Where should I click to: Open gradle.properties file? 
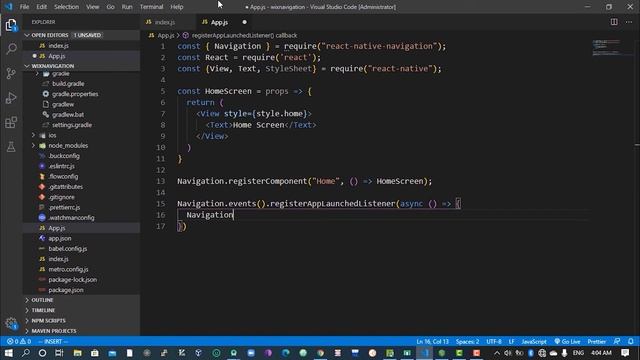point(75,94)
